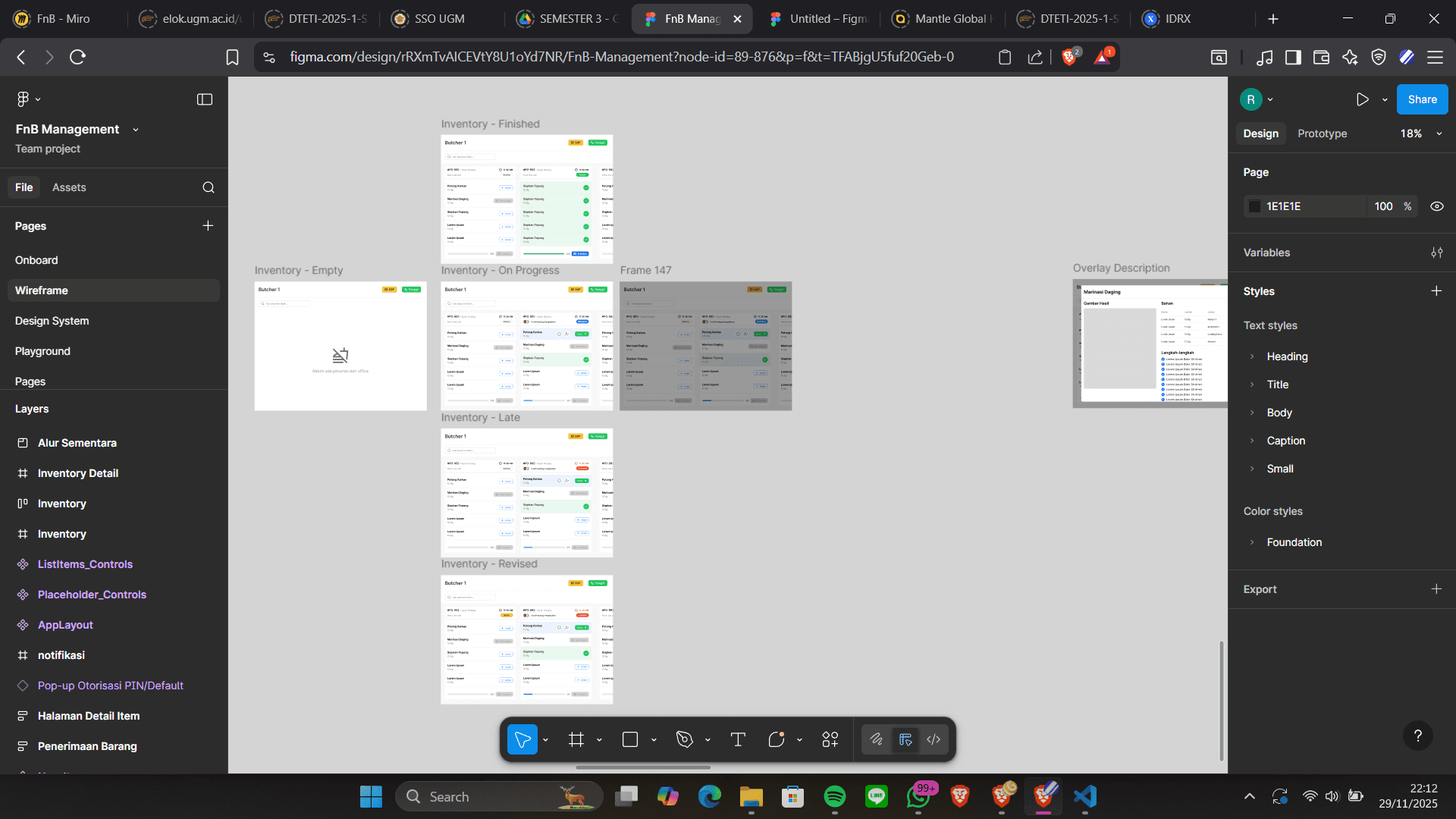
Task: Open the Playground page
Action: (114, 351)
